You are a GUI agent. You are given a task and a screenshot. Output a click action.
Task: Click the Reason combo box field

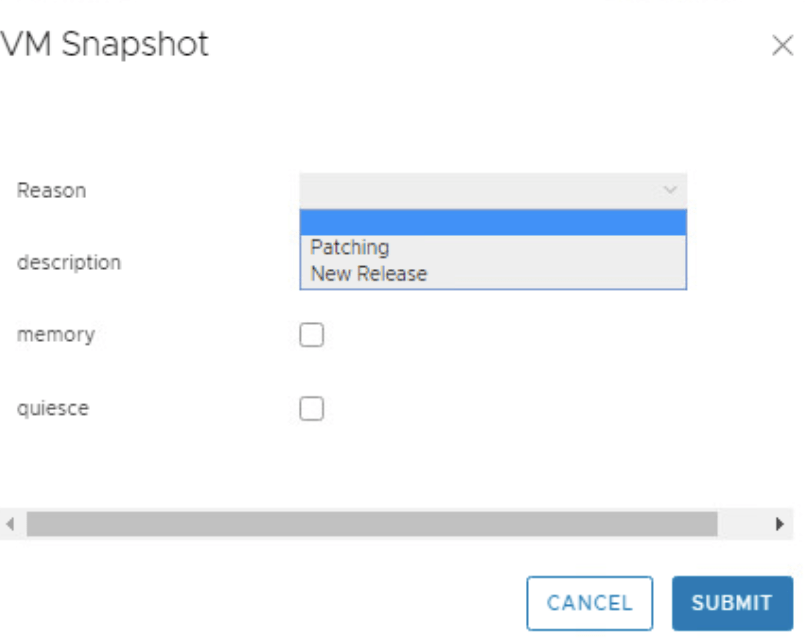point(480,190)
